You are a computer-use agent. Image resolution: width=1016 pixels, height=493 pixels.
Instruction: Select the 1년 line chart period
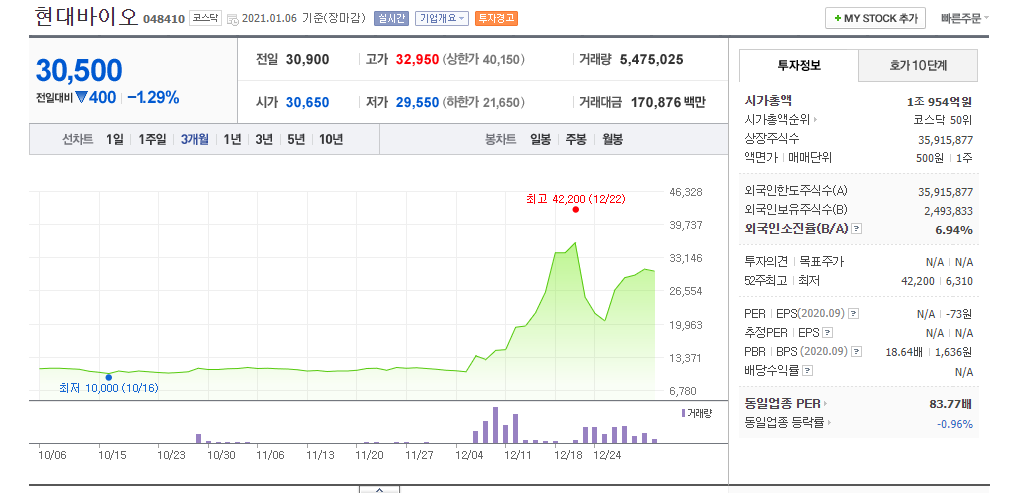coord(232,139)
